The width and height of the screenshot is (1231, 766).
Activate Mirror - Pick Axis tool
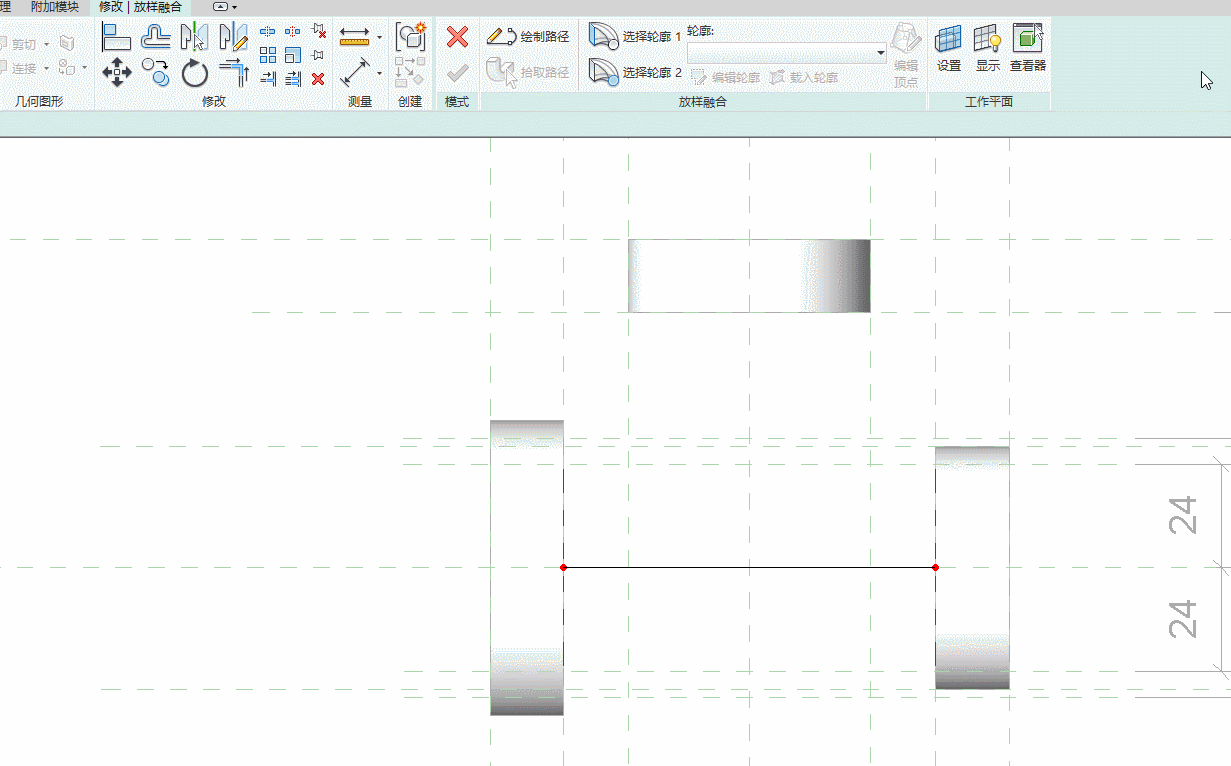pos(194,38)
